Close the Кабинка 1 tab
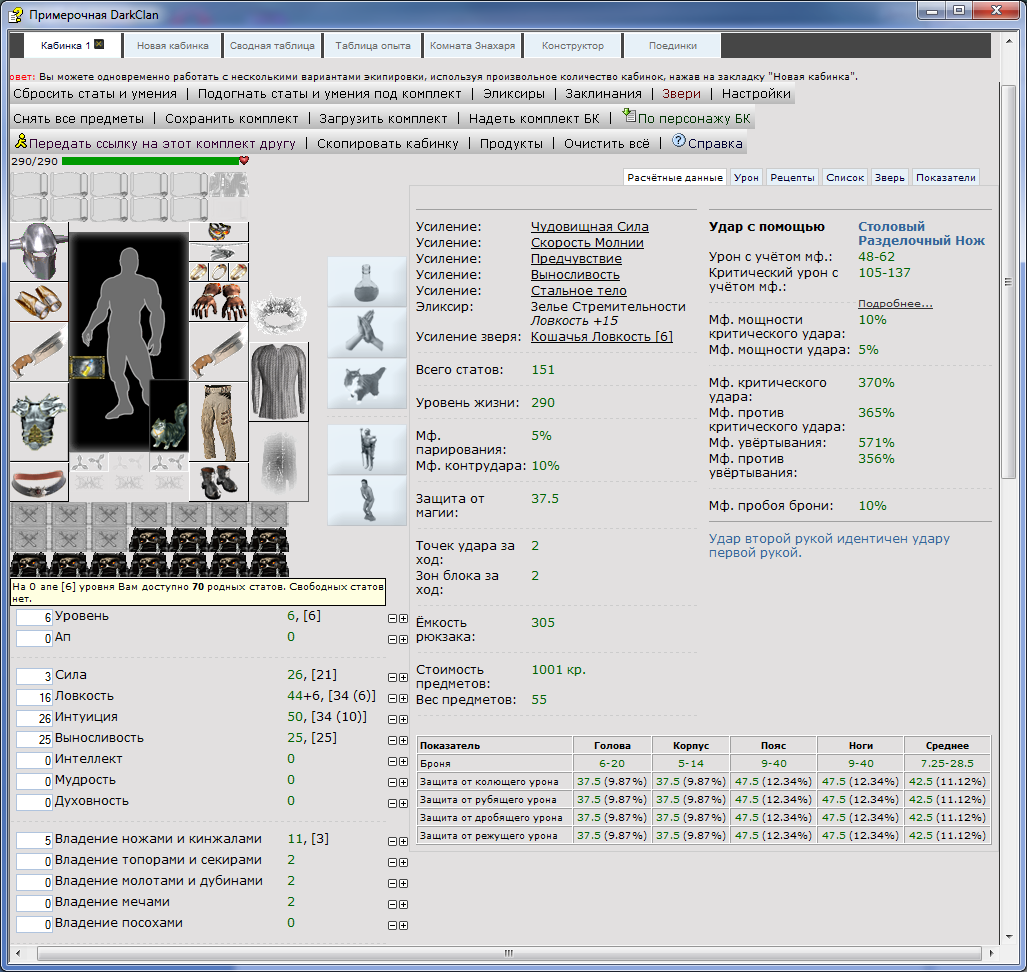The width and height of the screenshot is (1027, 972). pyautogui.click(x=100, y=45)
